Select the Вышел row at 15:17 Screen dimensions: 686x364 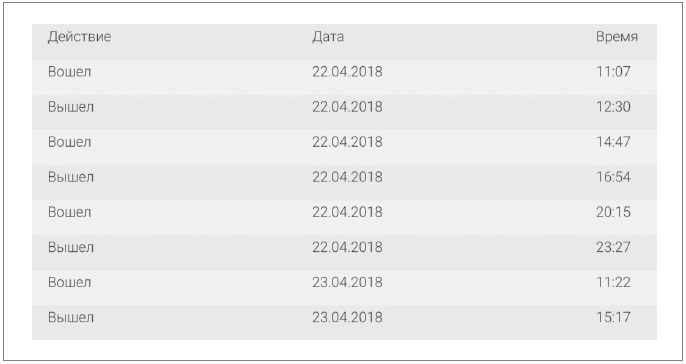click(344, 322)
